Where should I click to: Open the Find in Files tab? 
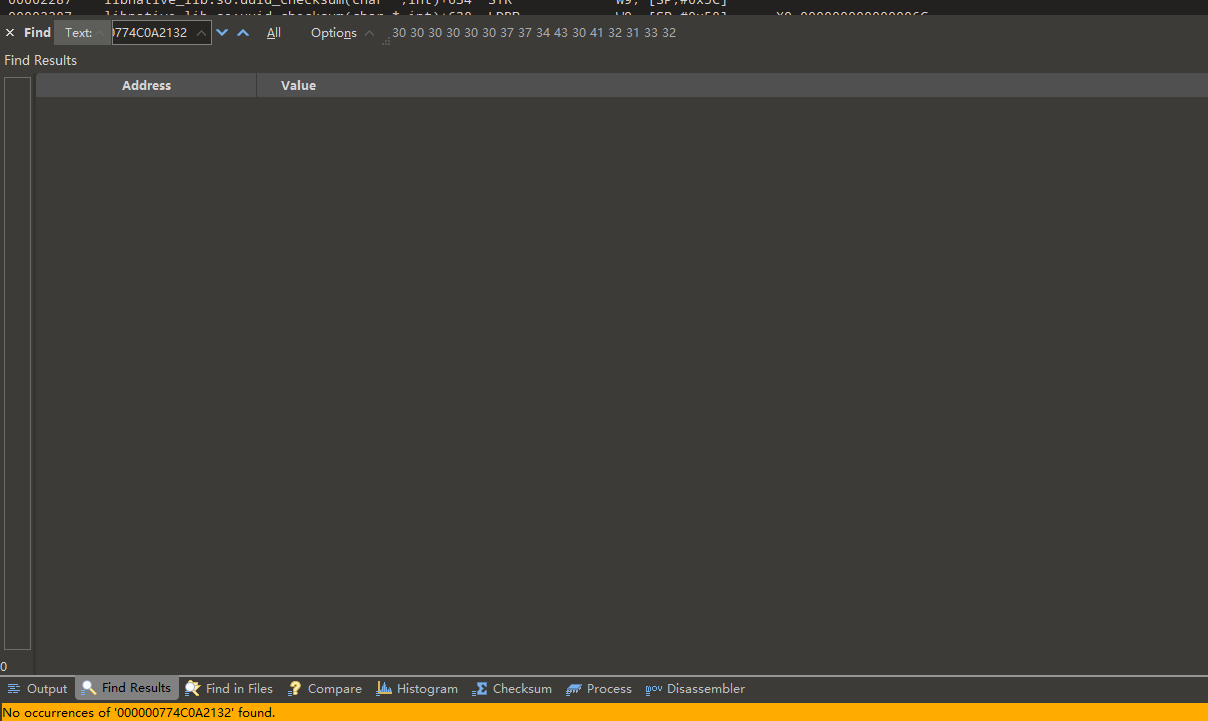pos(229,689)
